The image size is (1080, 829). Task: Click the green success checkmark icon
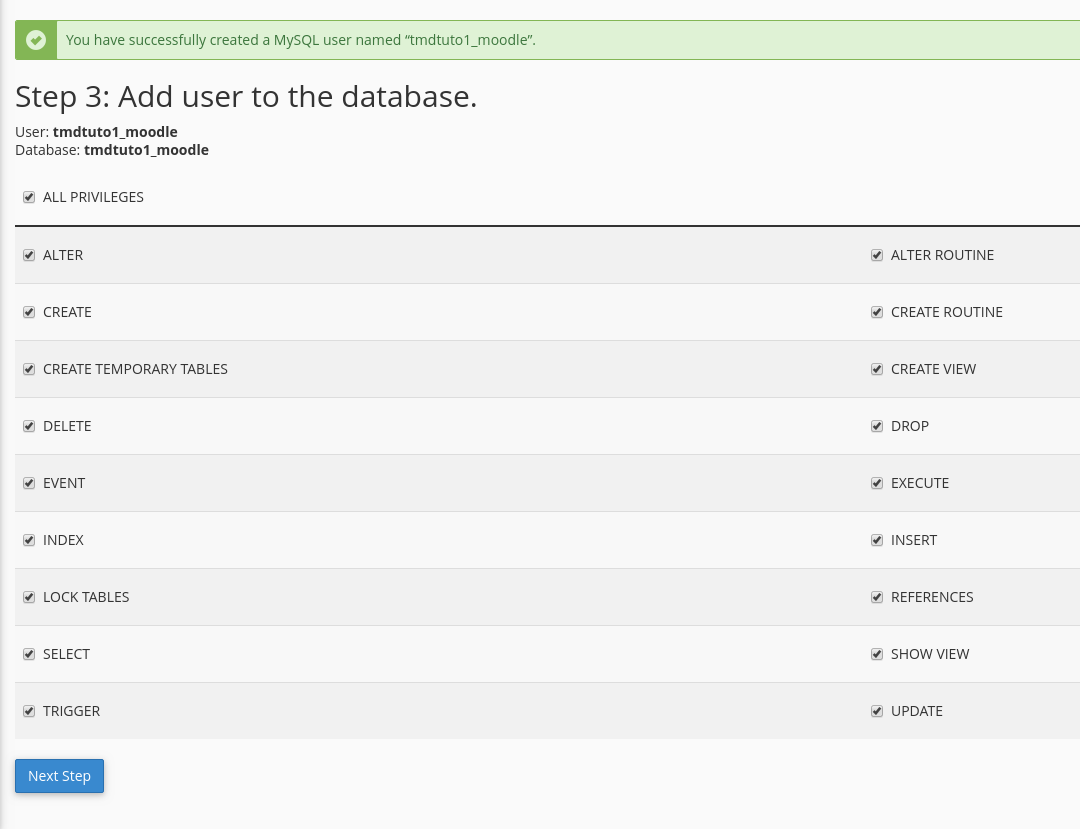pyautogui.click(x=36, y=40)
